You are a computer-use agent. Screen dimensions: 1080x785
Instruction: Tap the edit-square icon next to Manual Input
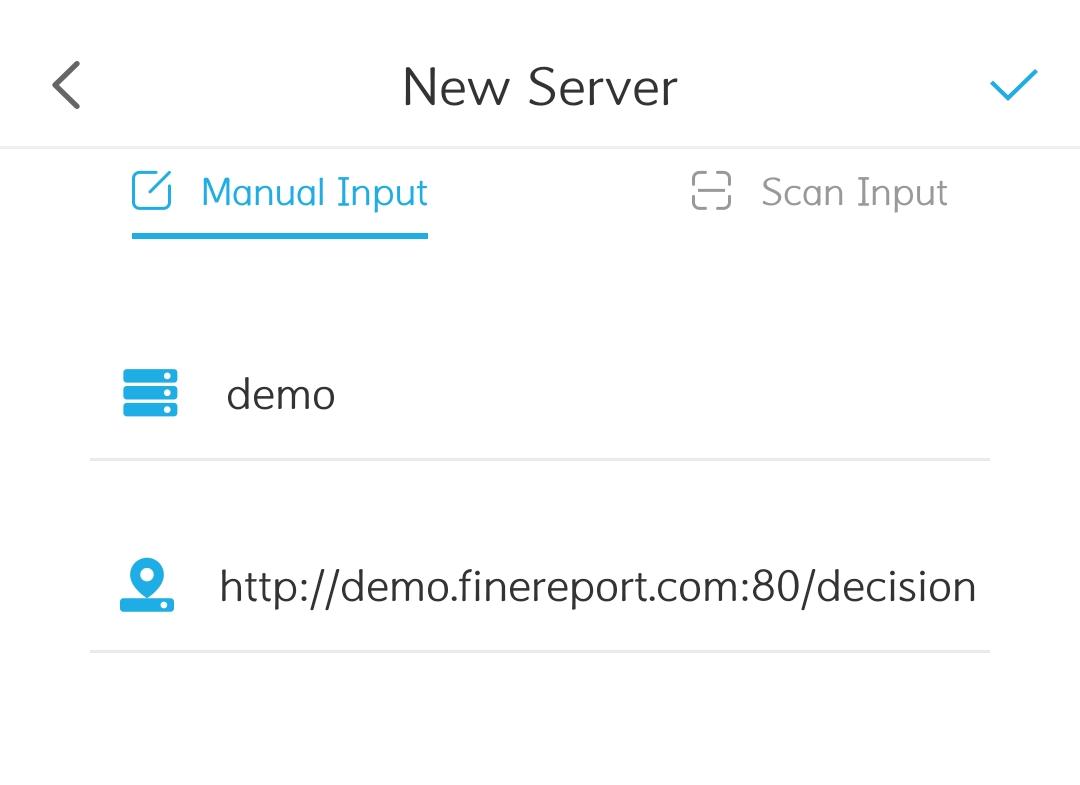click(150, 191)
